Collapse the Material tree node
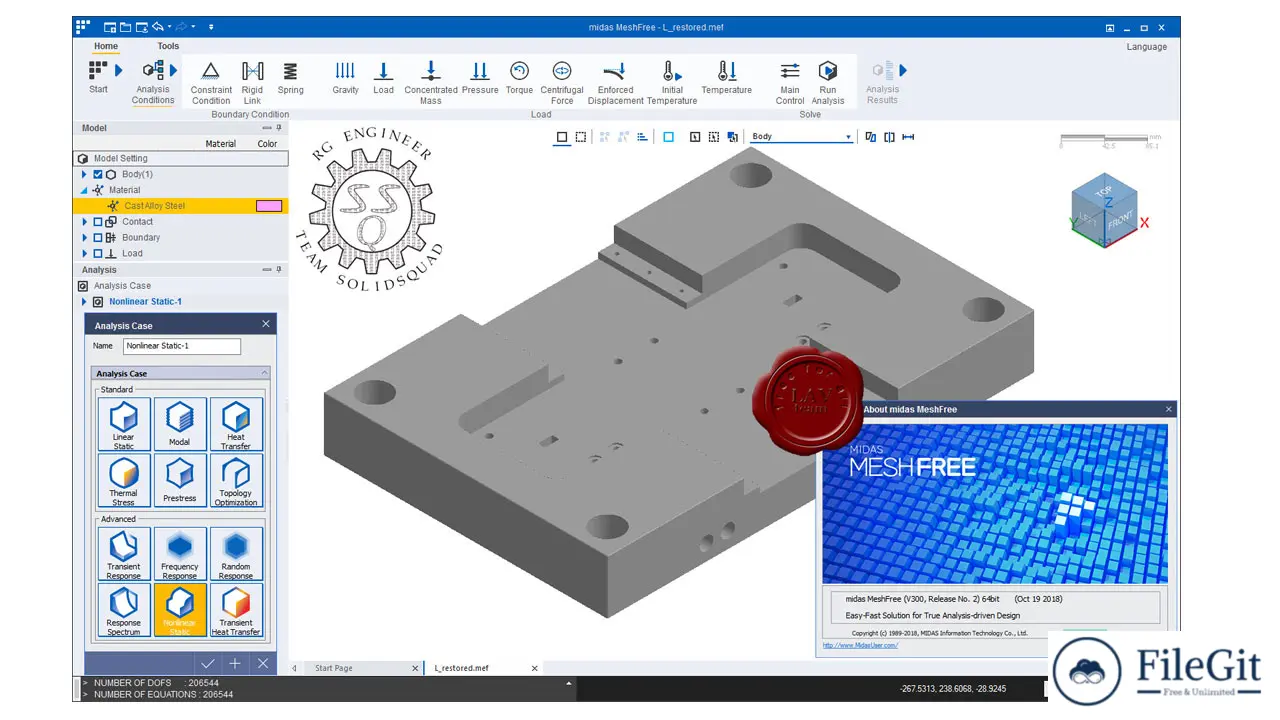 click(x=85, y=190)
